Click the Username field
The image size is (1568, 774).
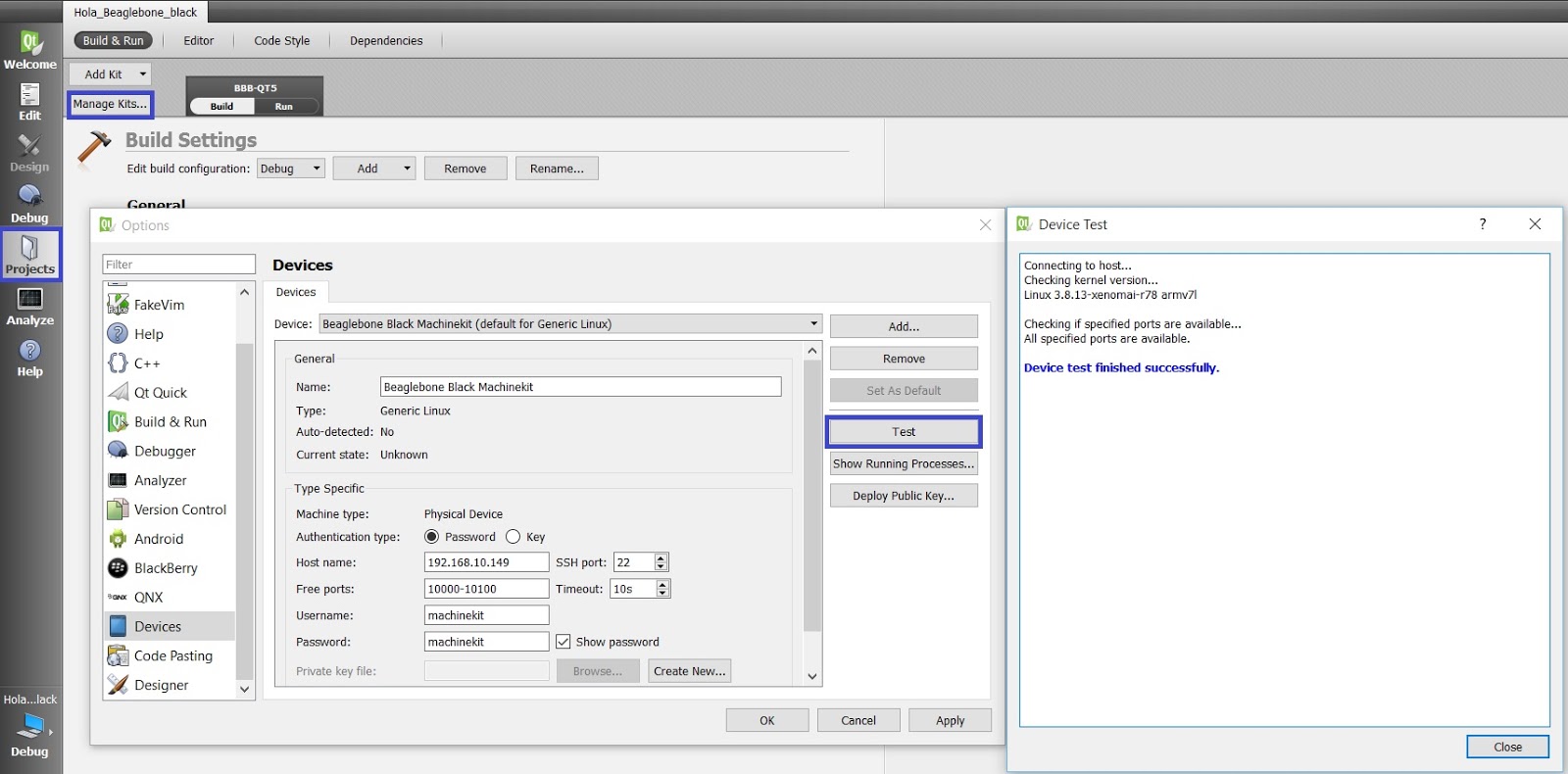coord(486,615)
